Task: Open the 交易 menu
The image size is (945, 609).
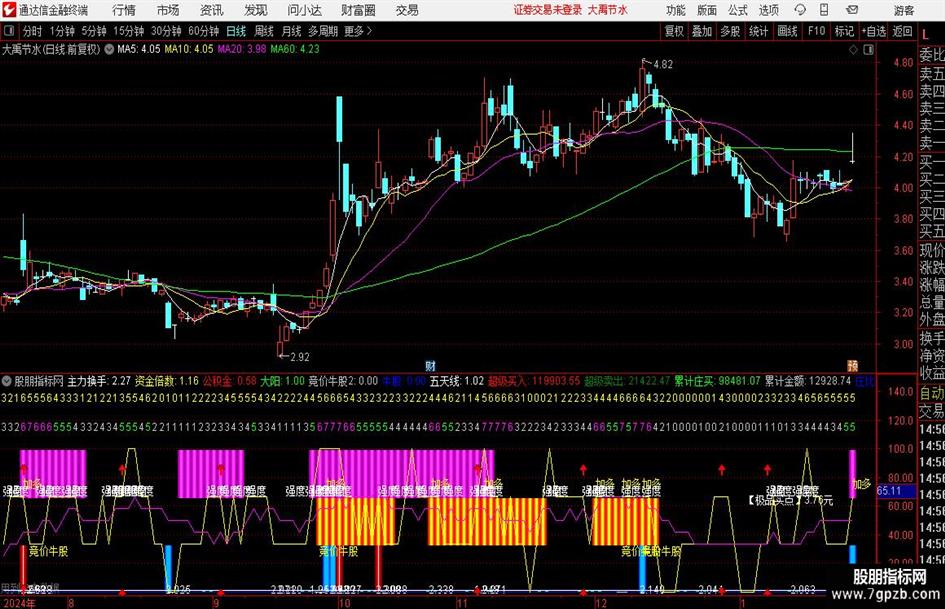Action: click(407, 10)
